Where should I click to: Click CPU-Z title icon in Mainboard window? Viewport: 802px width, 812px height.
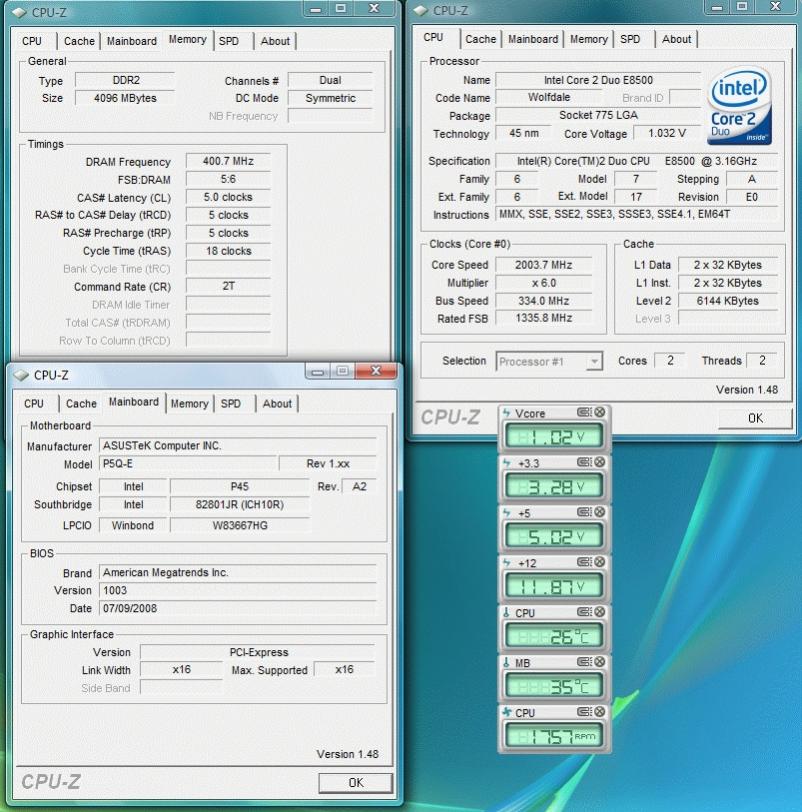pos(21,375)
